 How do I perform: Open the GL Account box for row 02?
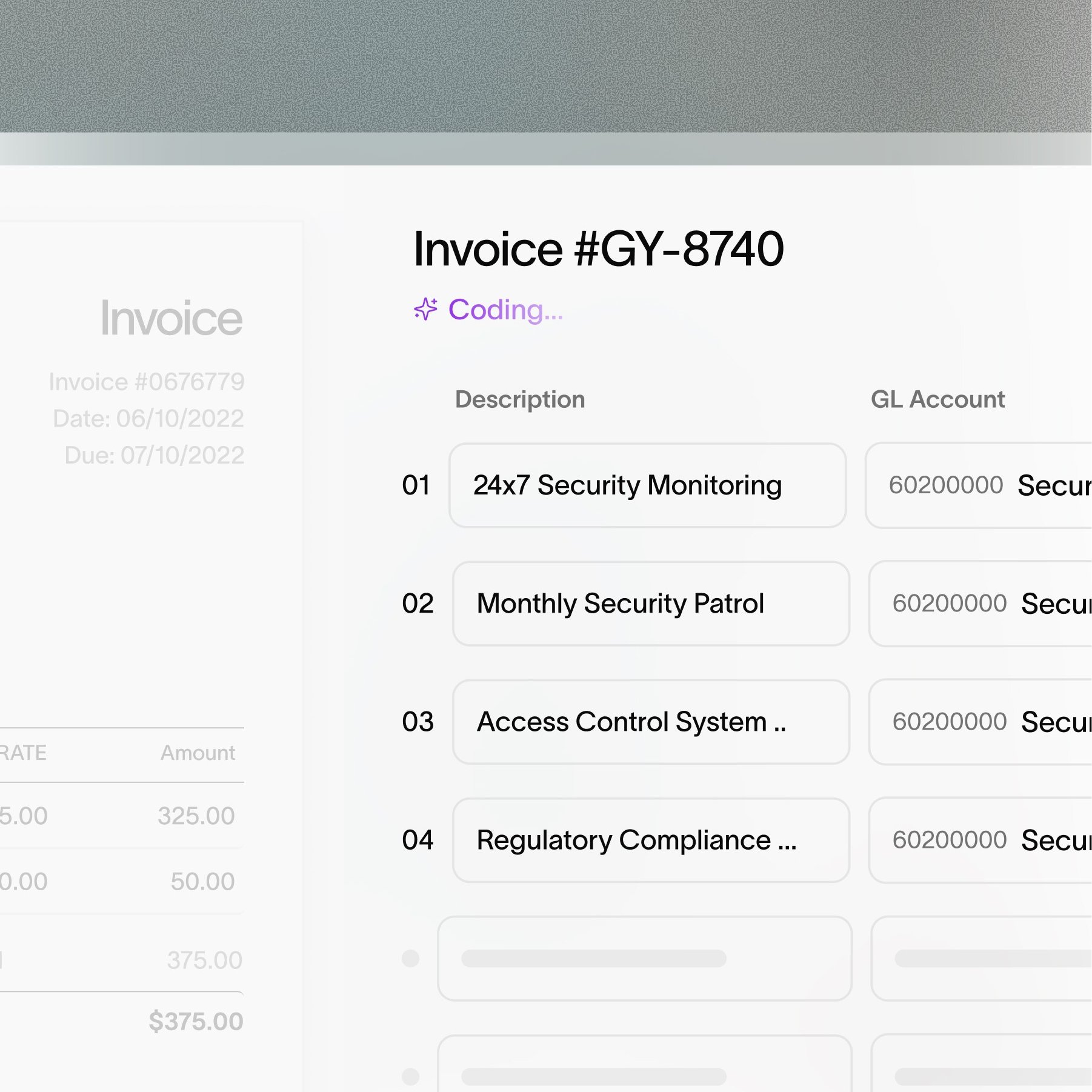point(980,604)
